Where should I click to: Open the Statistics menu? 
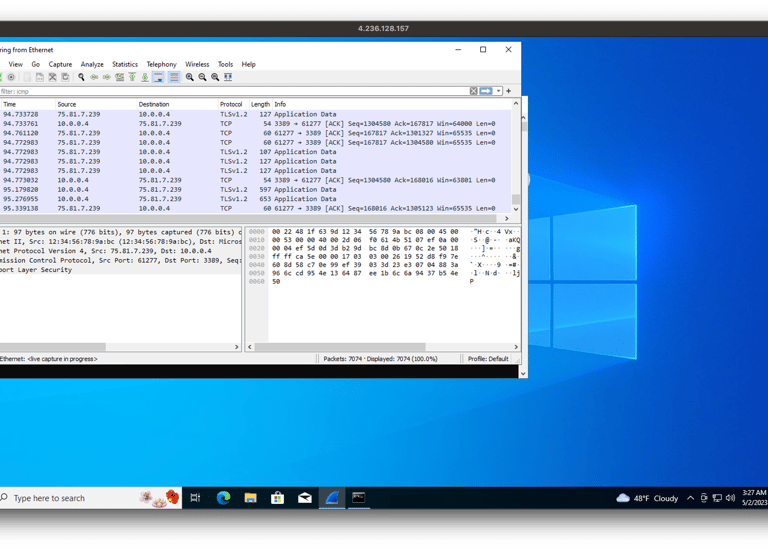click(x=125, y=64)
